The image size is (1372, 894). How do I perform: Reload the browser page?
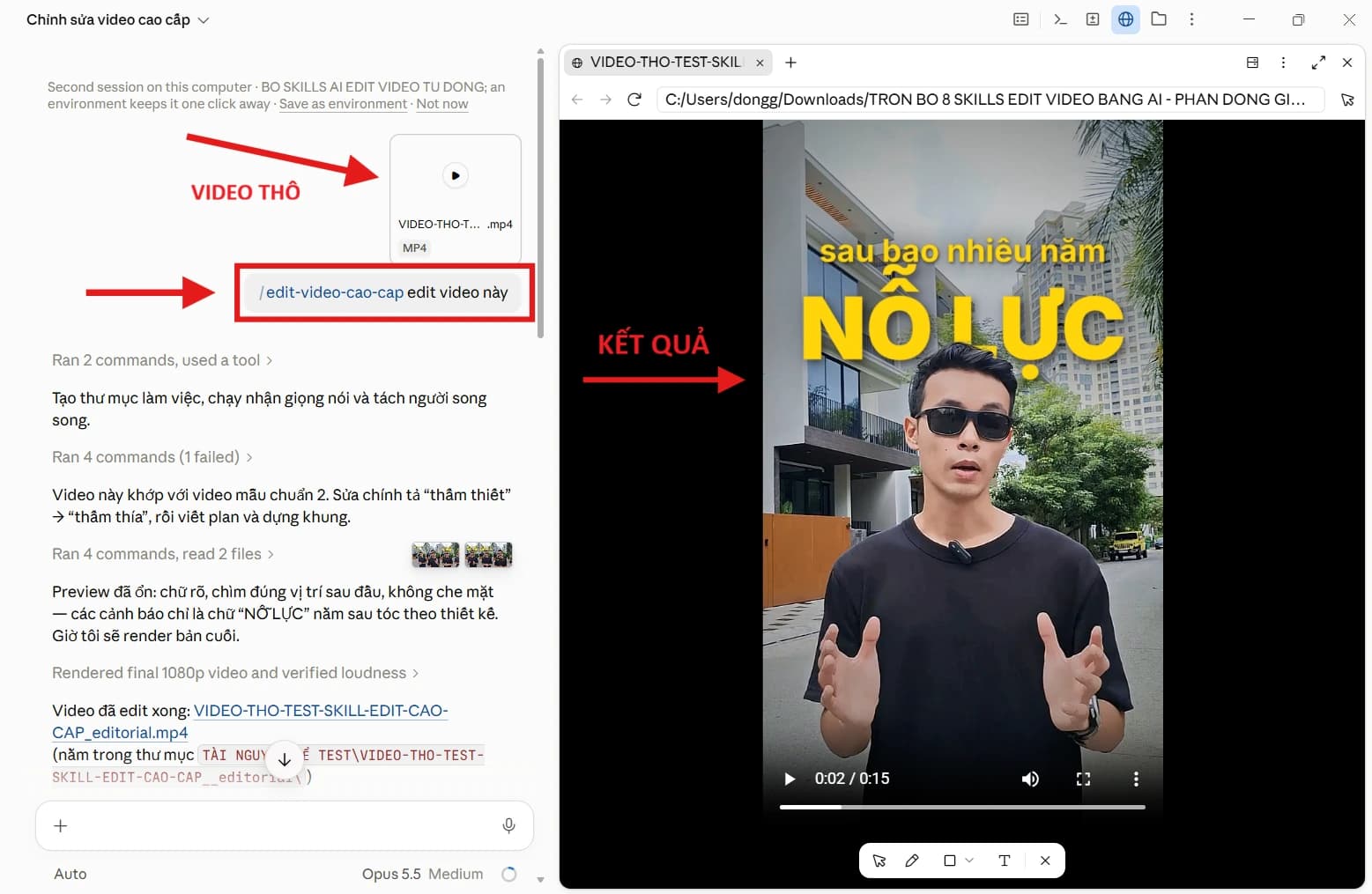tap(634, 100)
